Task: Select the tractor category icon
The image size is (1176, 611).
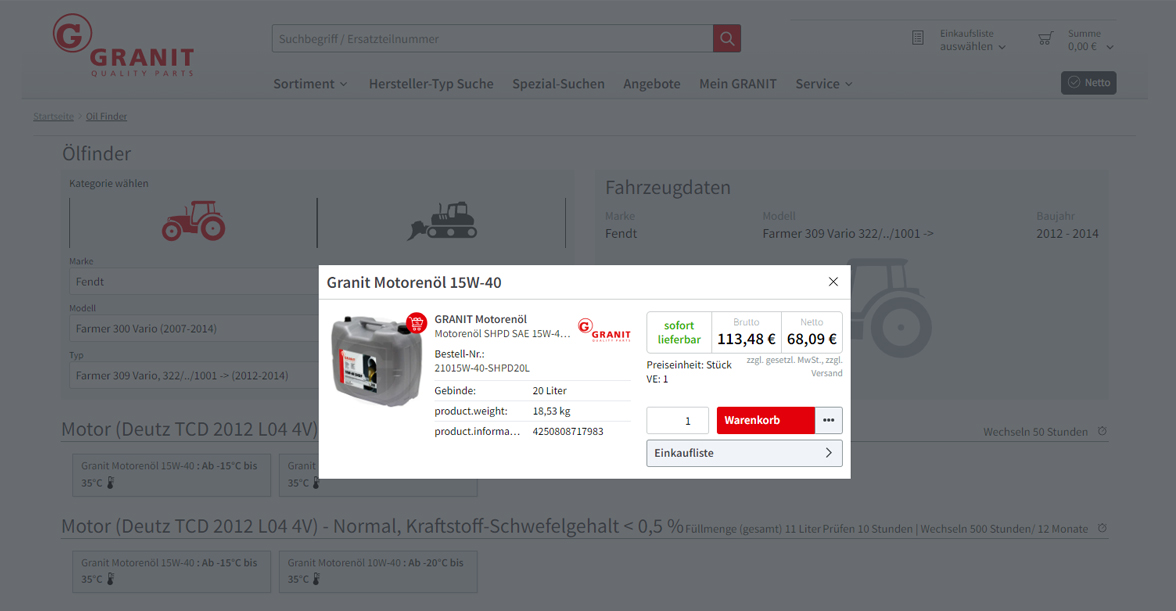Action: (x=193, y=221)
